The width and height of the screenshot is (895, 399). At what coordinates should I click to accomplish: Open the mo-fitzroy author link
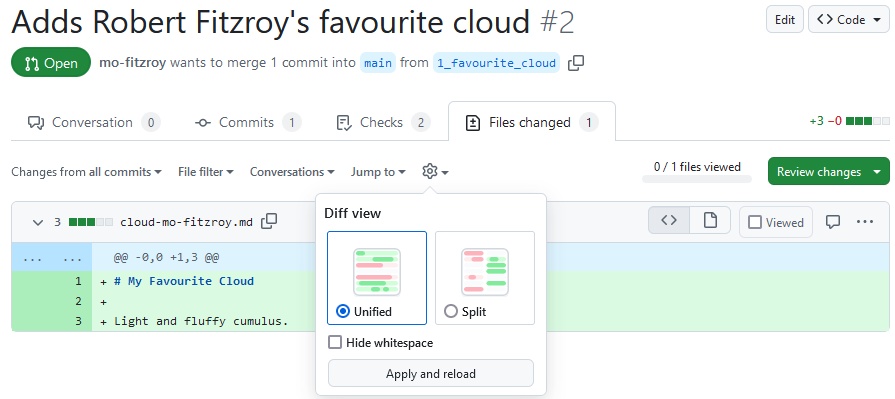point(132,63)
